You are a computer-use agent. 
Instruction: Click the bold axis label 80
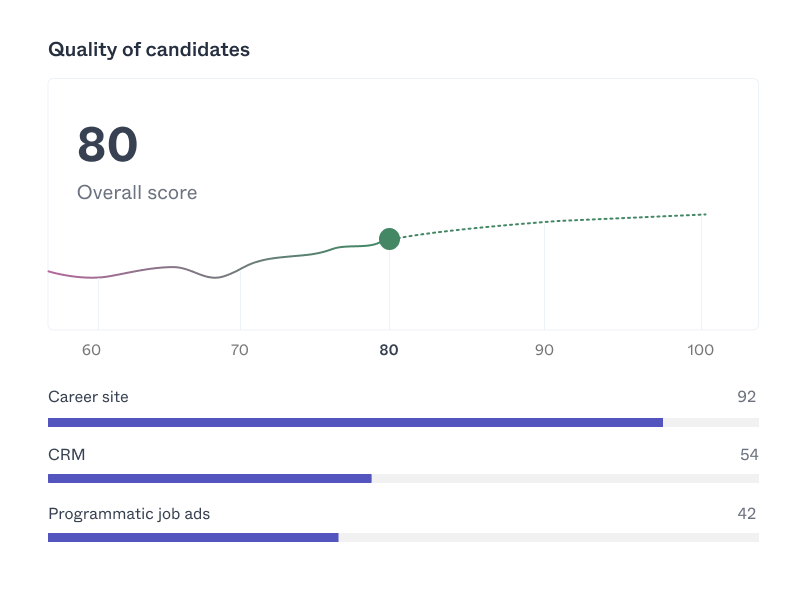click(389, 350)
